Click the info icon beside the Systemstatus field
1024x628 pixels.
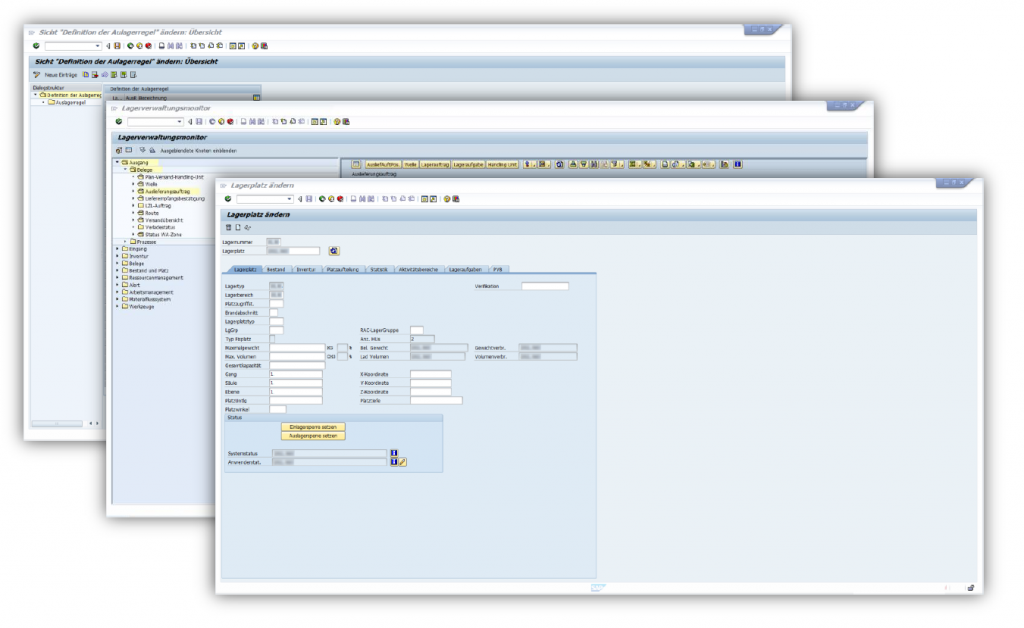393,453
